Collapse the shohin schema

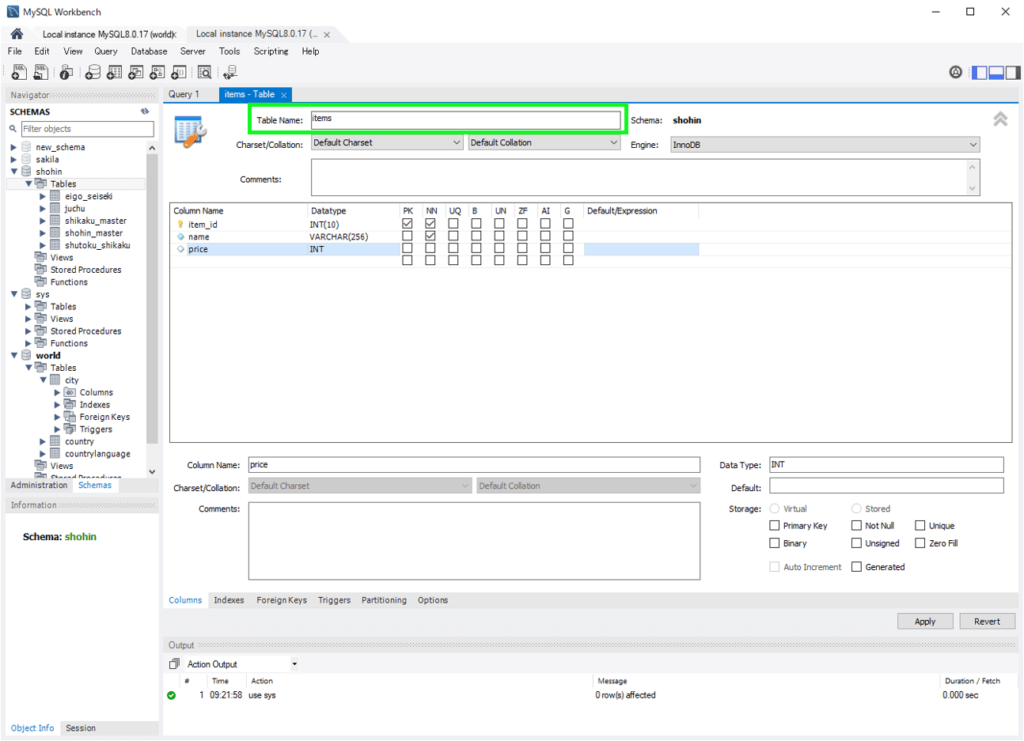tap(14, 172)
